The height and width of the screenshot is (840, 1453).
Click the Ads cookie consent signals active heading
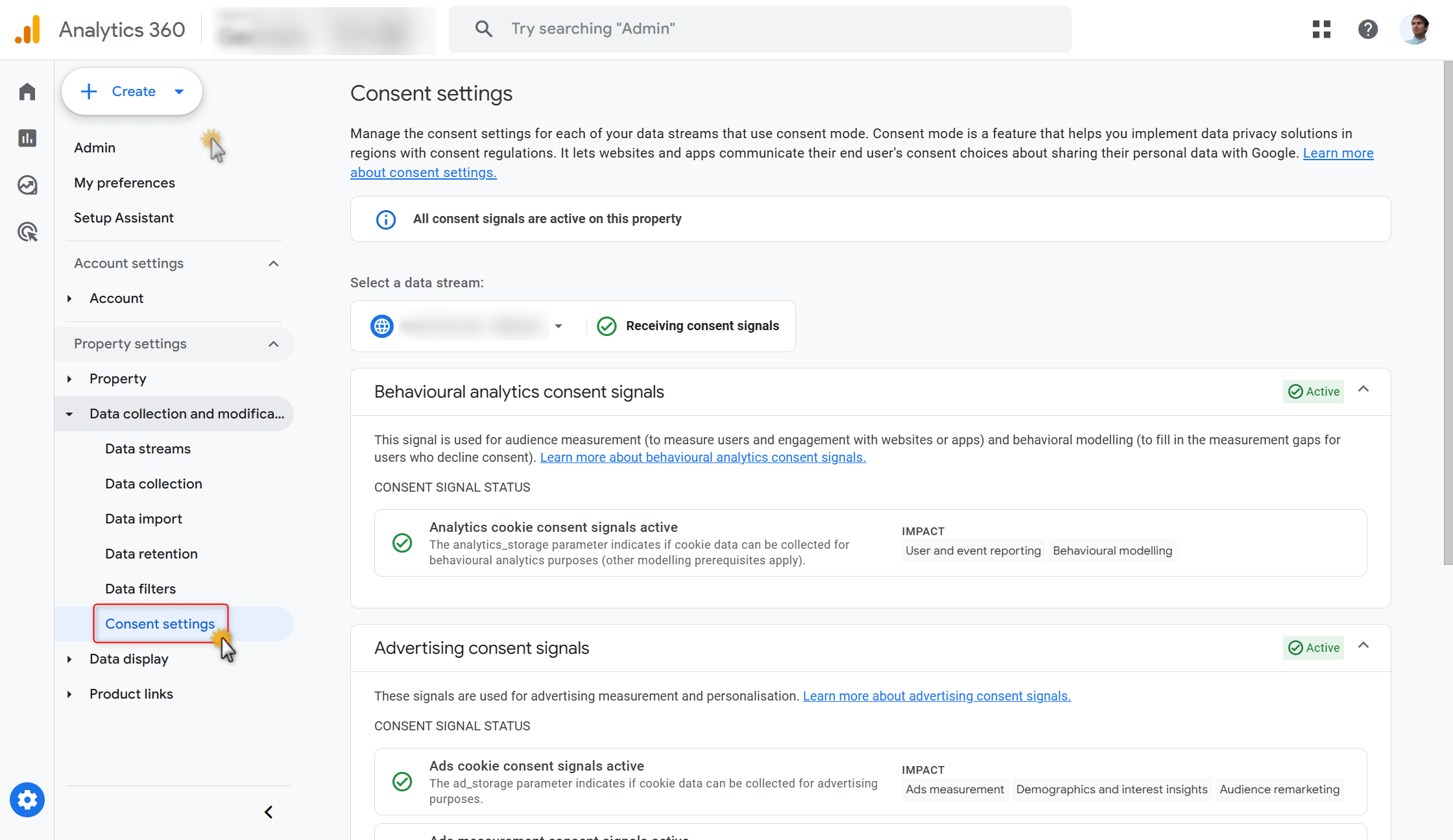click(536, 766)
